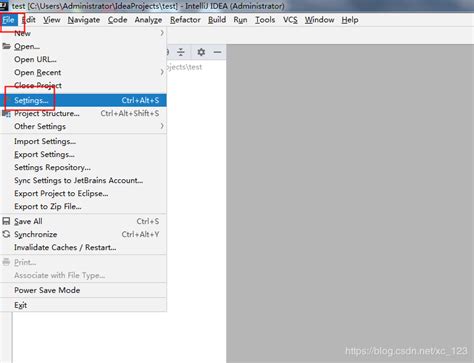474x363 pixels.
Task: Open the Navigate menu
Action: coord(84,20)
